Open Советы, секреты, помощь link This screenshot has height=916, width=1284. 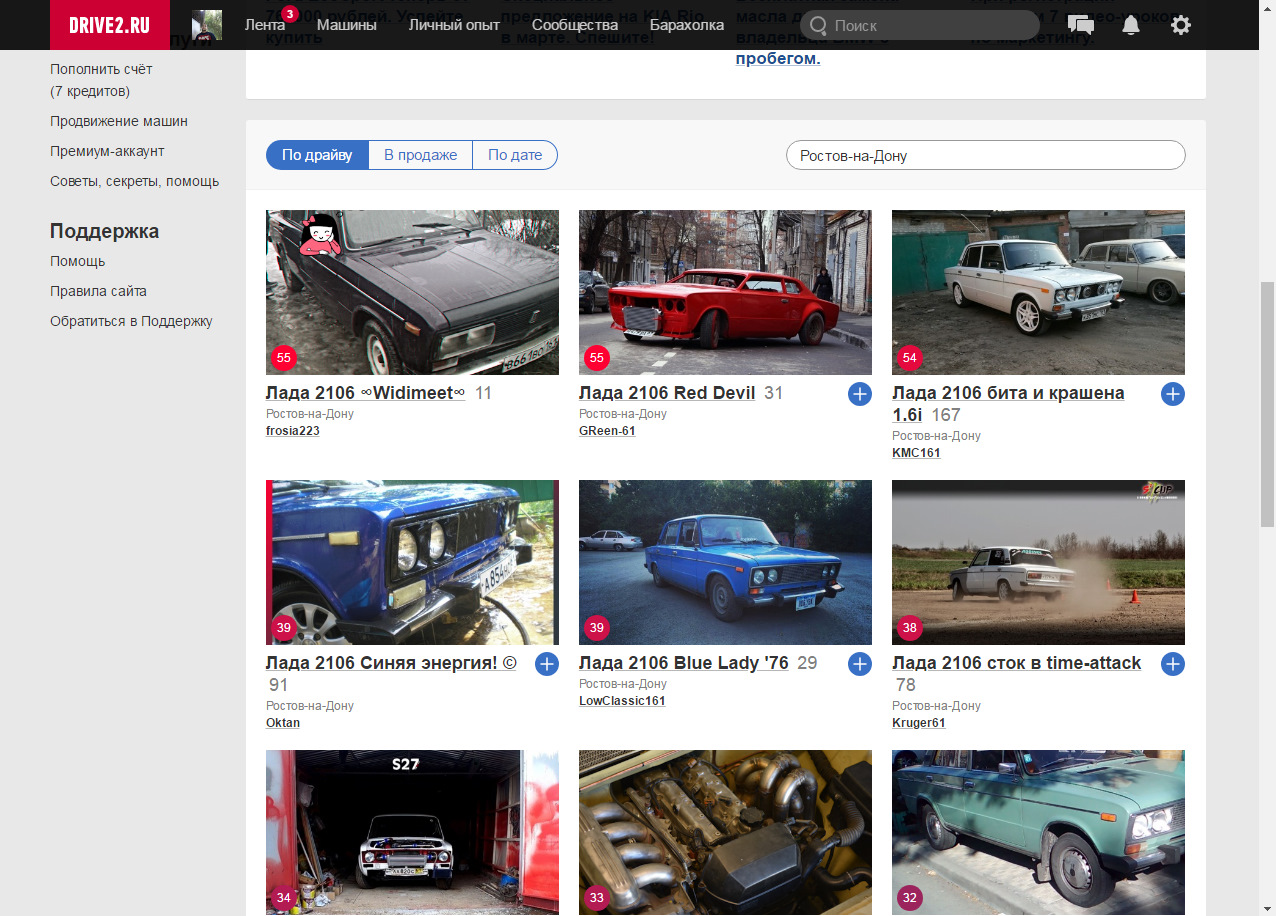134,181
